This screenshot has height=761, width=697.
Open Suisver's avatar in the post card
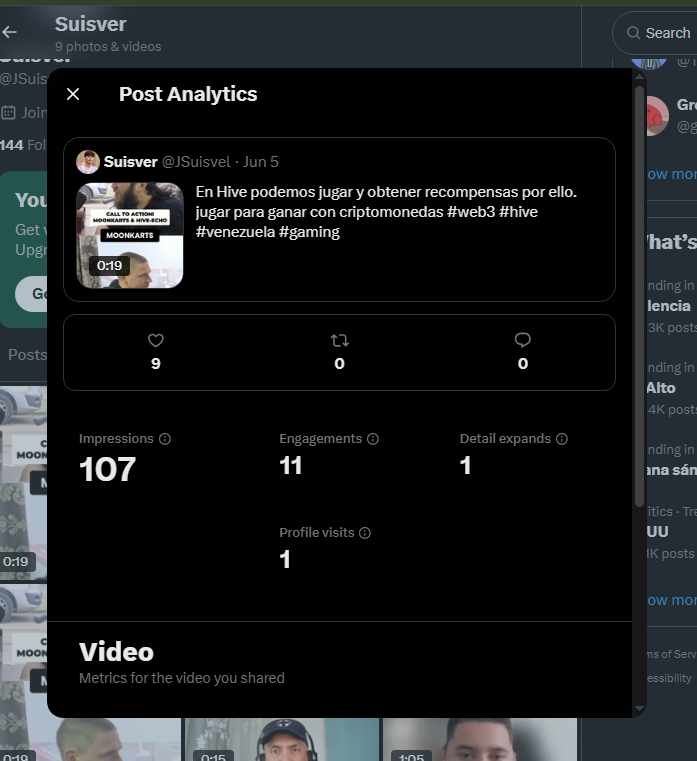88,162
